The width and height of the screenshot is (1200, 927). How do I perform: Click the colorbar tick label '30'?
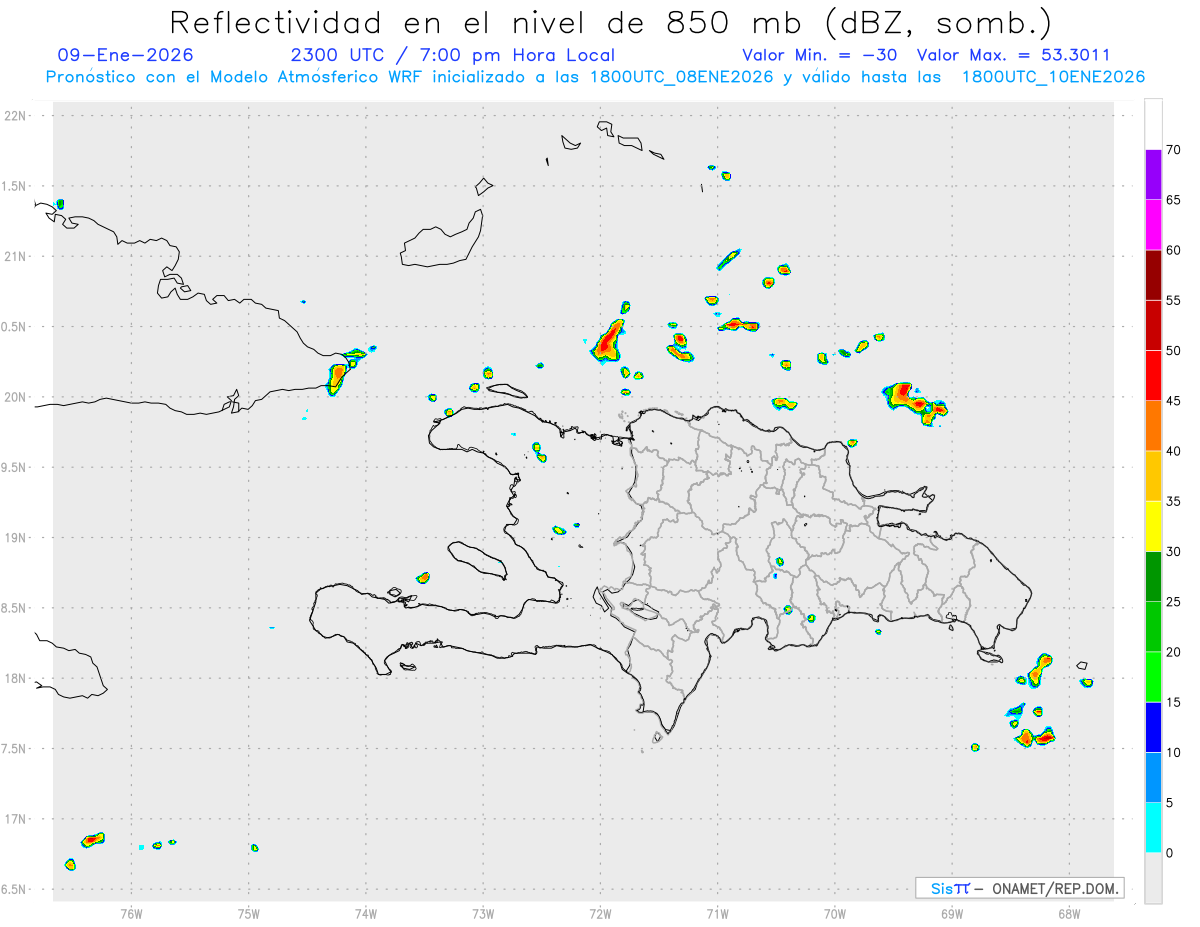1174,552
